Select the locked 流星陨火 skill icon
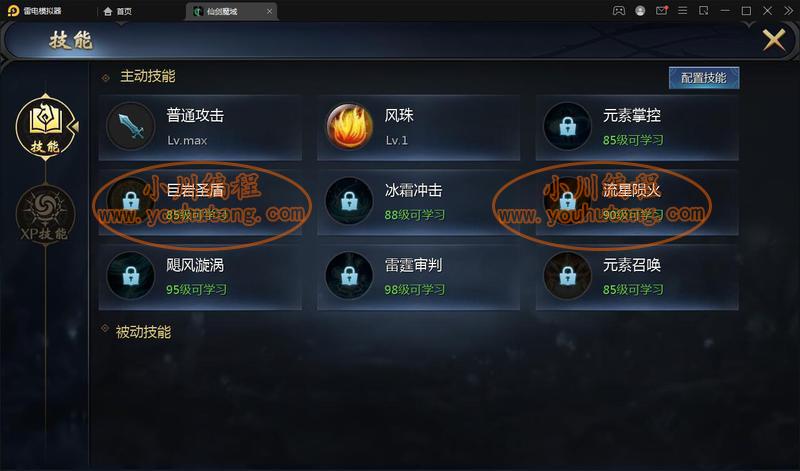The image size is (800, 471). click(x=567, y=201)
